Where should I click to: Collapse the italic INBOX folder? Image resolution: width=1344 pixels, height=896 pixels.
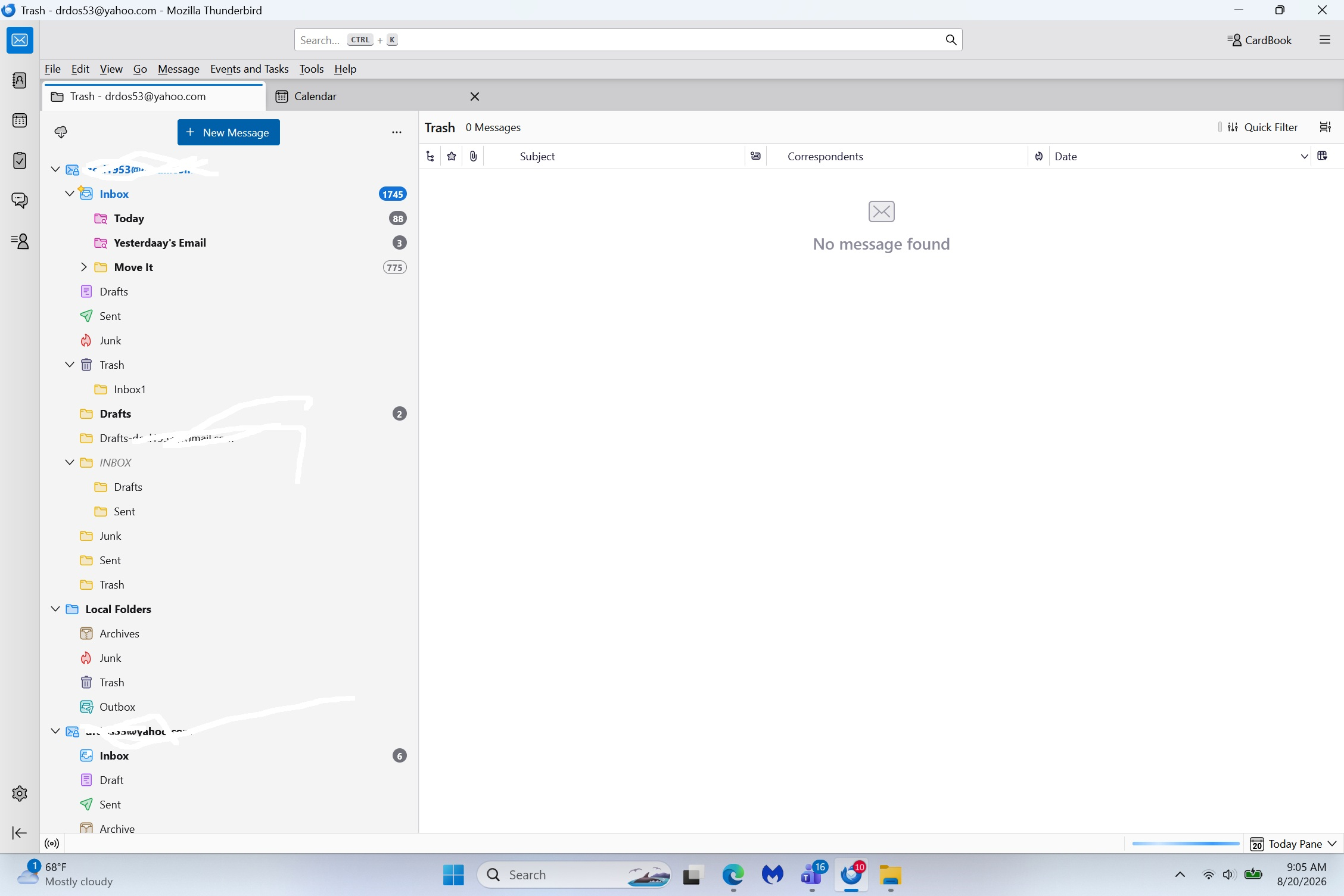[70, 462]
